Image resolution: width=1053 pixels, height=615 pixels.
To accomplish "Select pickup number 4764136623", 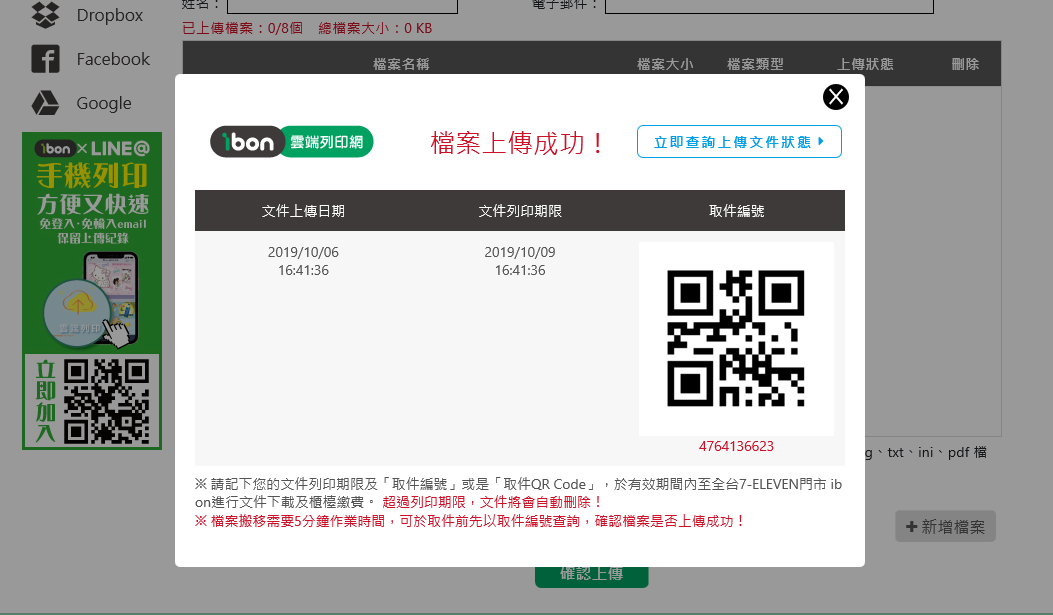I will pyautogui.click(x=736, y=446).
